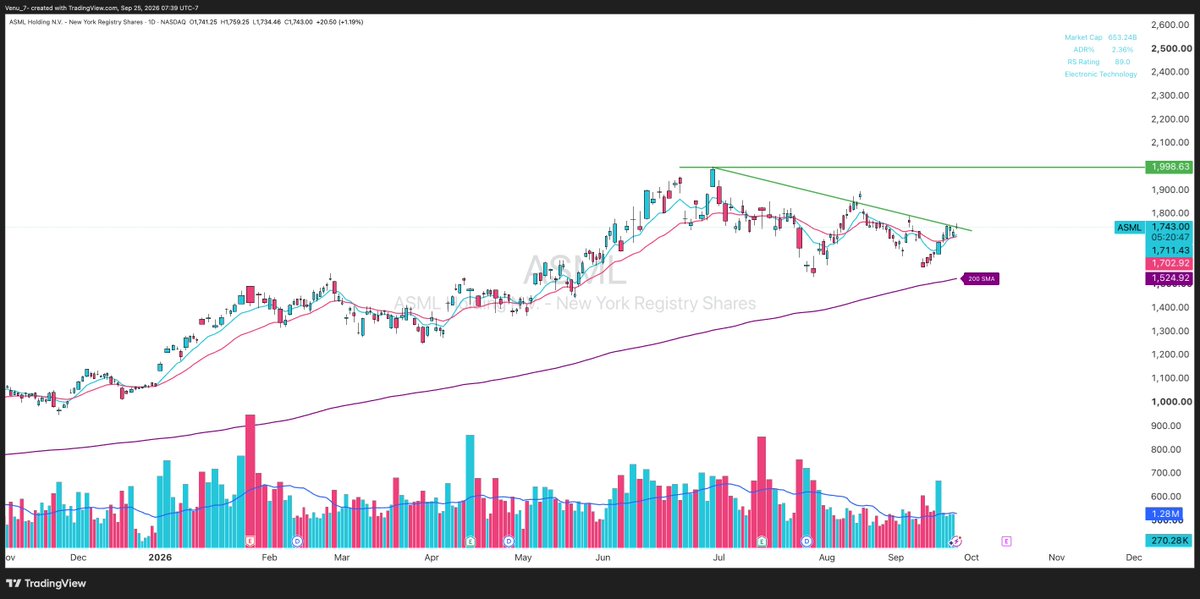The width and height of the screenshot is (1200, 599).
Task: Select the purple 200 SMA value 1,524.92
Action: point(1169,278)
